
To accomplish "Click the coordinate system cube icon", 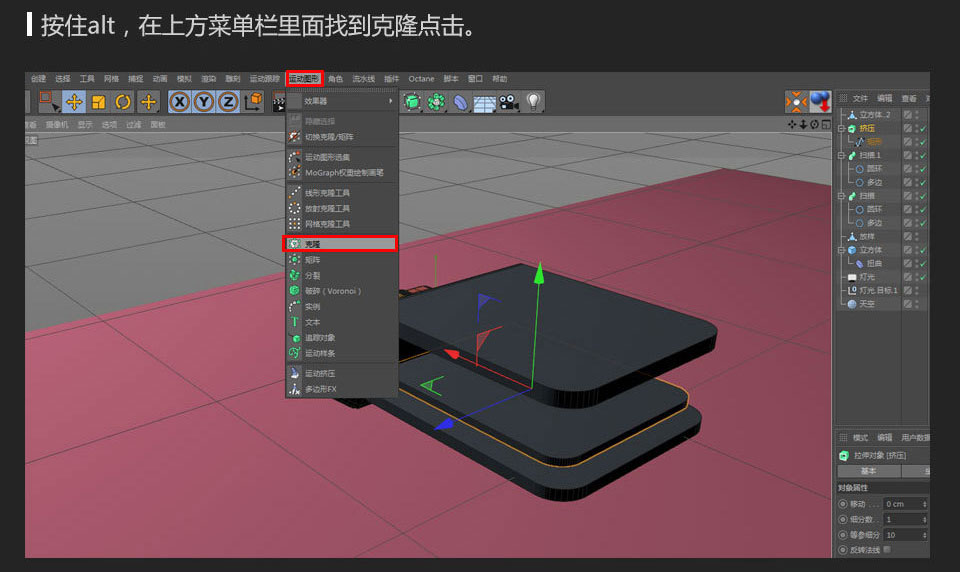I will pyautogui.click(x=253, y=102).
